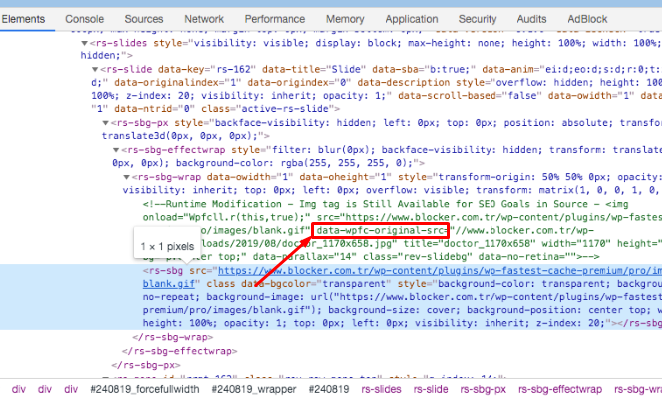The width and height of the screenshot is (662, 397).
Task: Click the data-scroll-based="false" attribute
Action: 469,96
